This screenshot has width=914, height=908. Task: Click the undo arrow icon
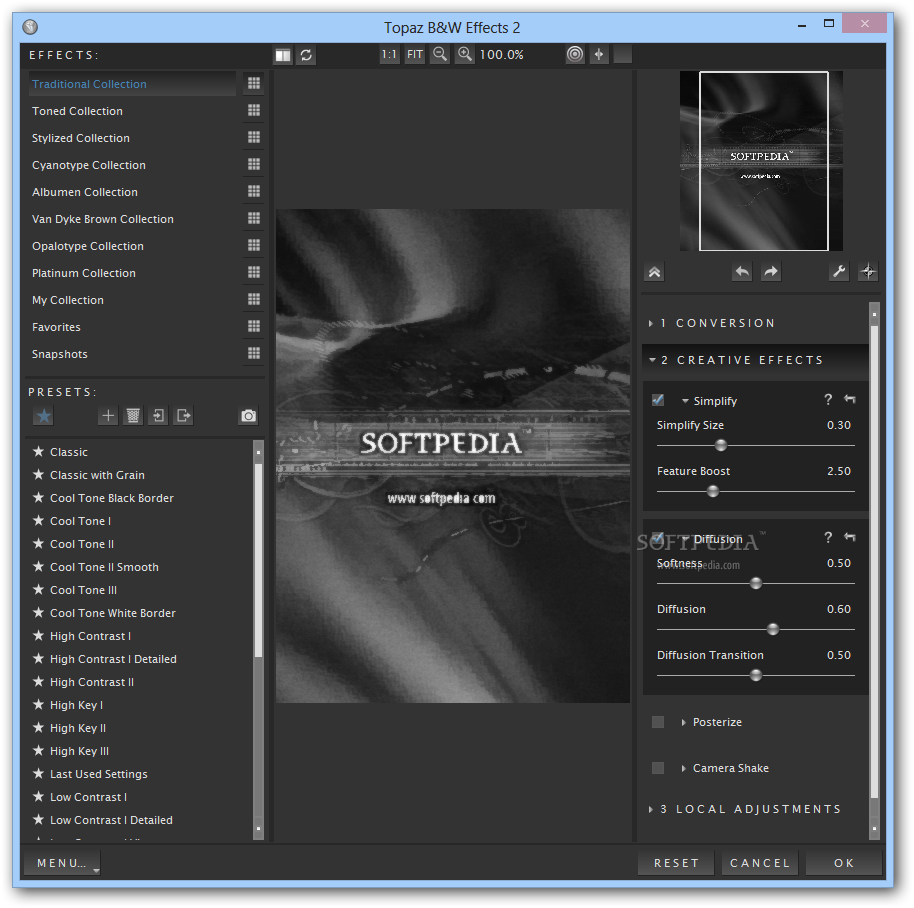[x=742, y=272]
